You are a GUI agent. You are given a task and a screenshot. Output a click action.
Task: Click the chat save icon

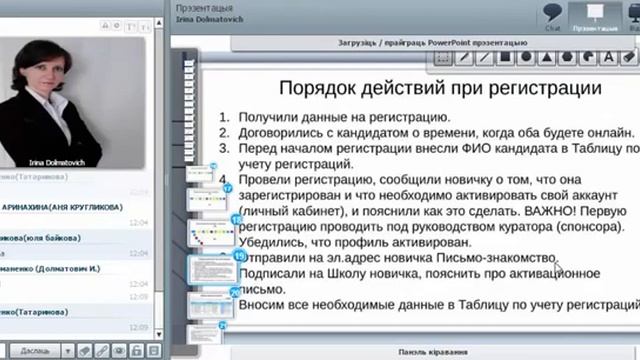point(153,351)
